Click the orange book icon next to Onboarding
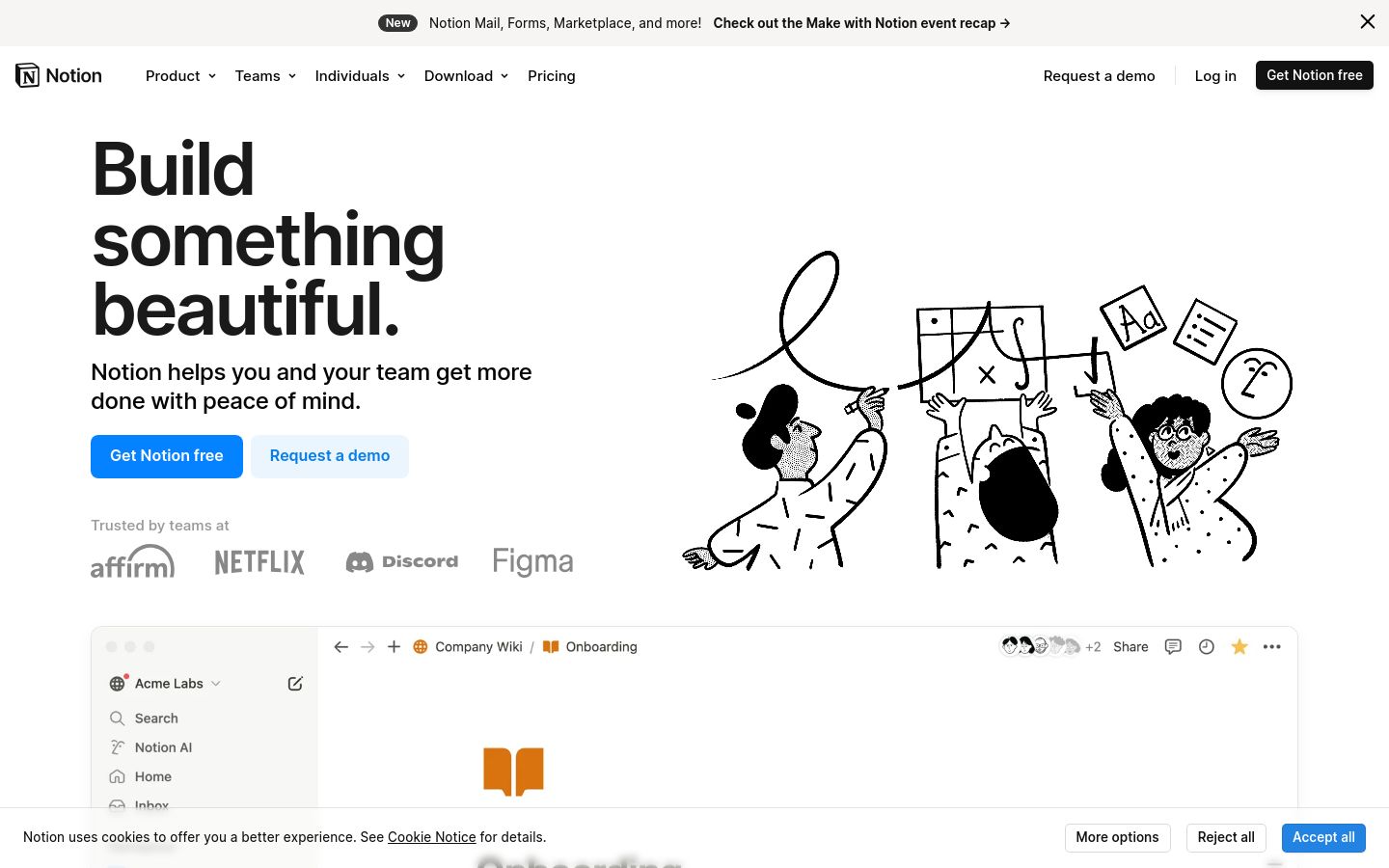 point(551,647)
